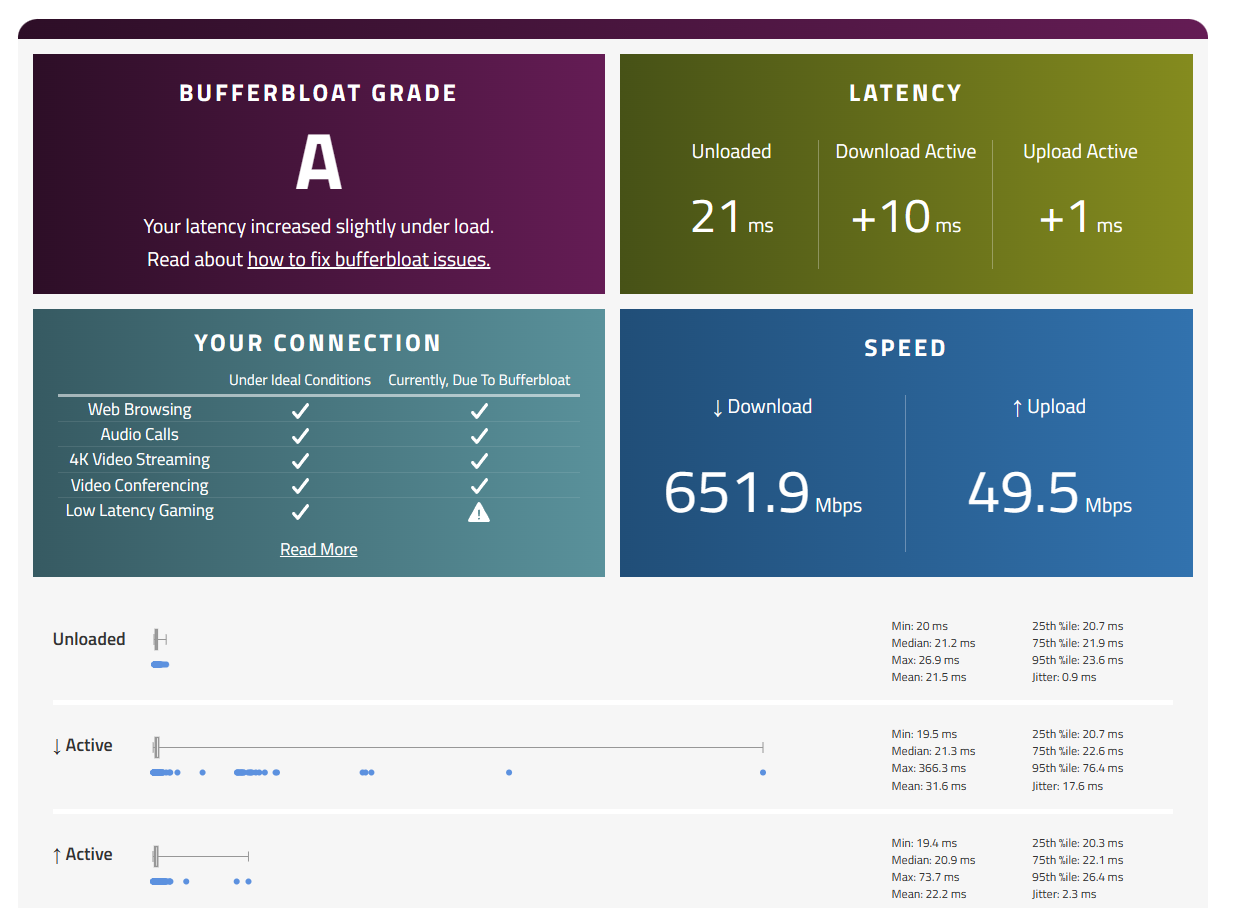Click the Audio Calls bufferbloat column checkmark
This screenshot has width=1242, height=908.
(x=479, y=435)
